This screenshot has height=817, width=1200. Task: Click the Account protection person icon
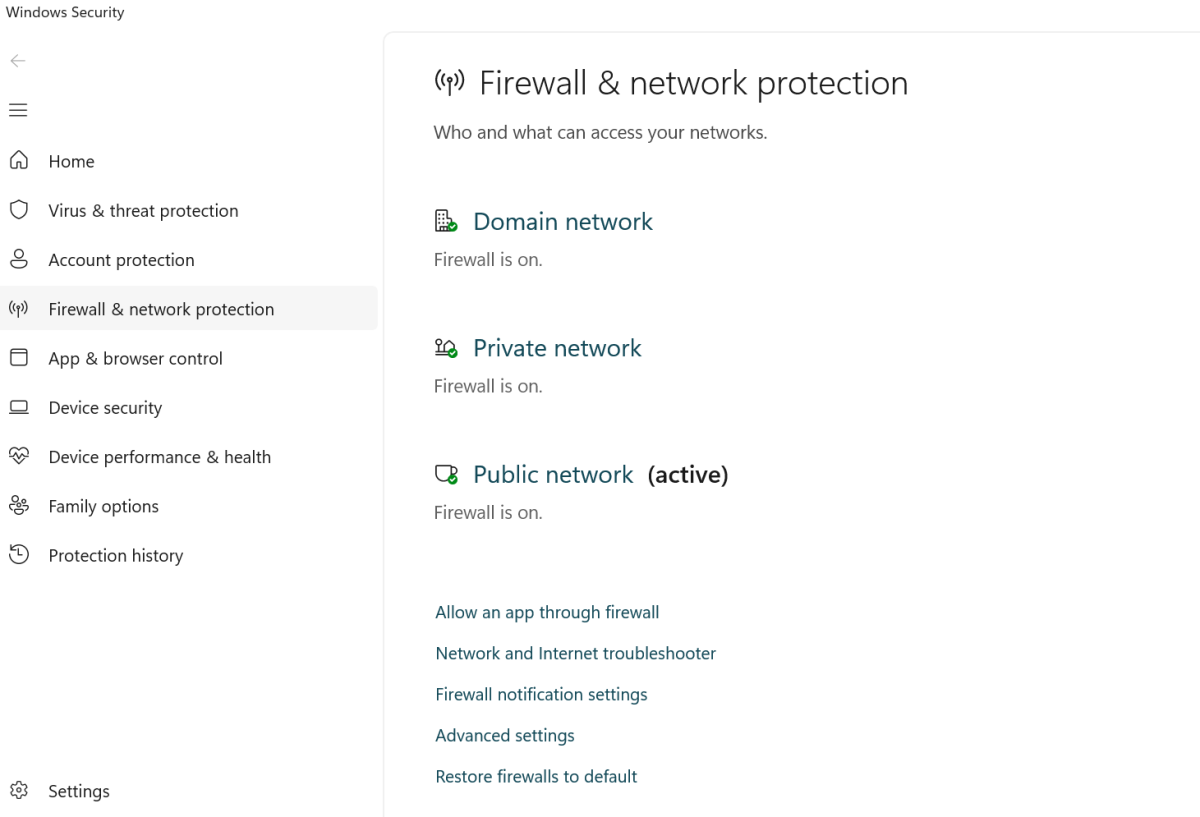(18, 260)
